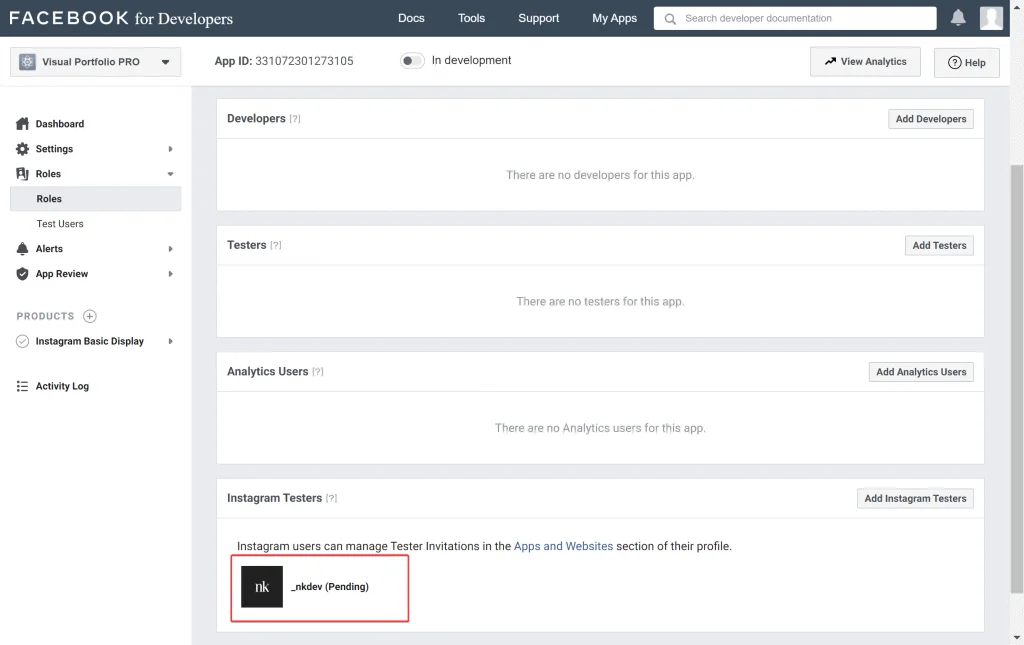Image resolution: width=1024 pixels, height=645 pixels.
Task: Open Activity Log from the sidebar
Action: [62, 386]
